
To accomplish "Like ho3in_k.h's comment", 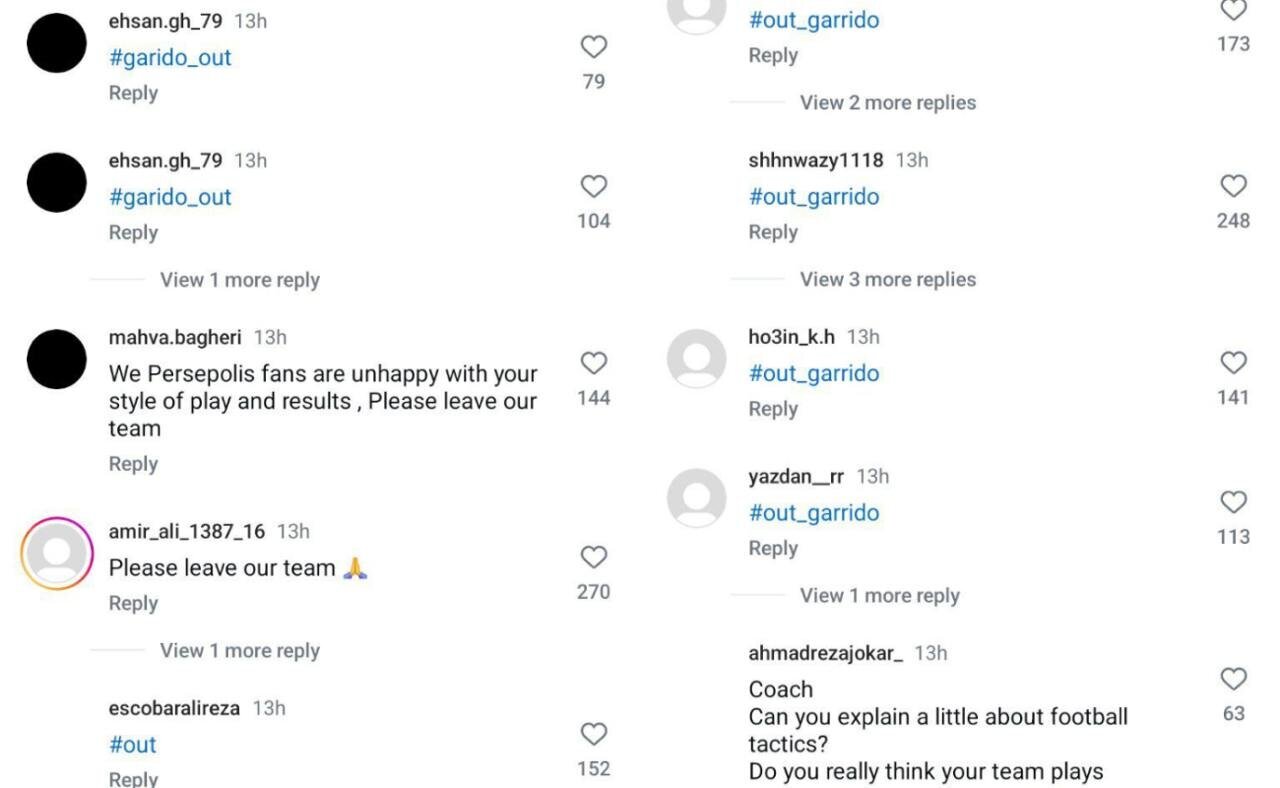I will click(1234, 363).
